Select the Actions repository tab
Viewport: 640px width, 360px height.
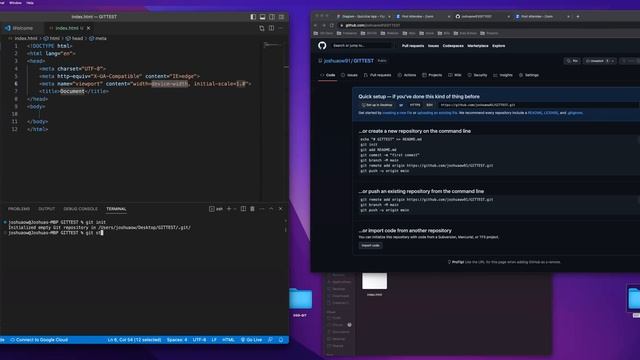click(407, 76)
